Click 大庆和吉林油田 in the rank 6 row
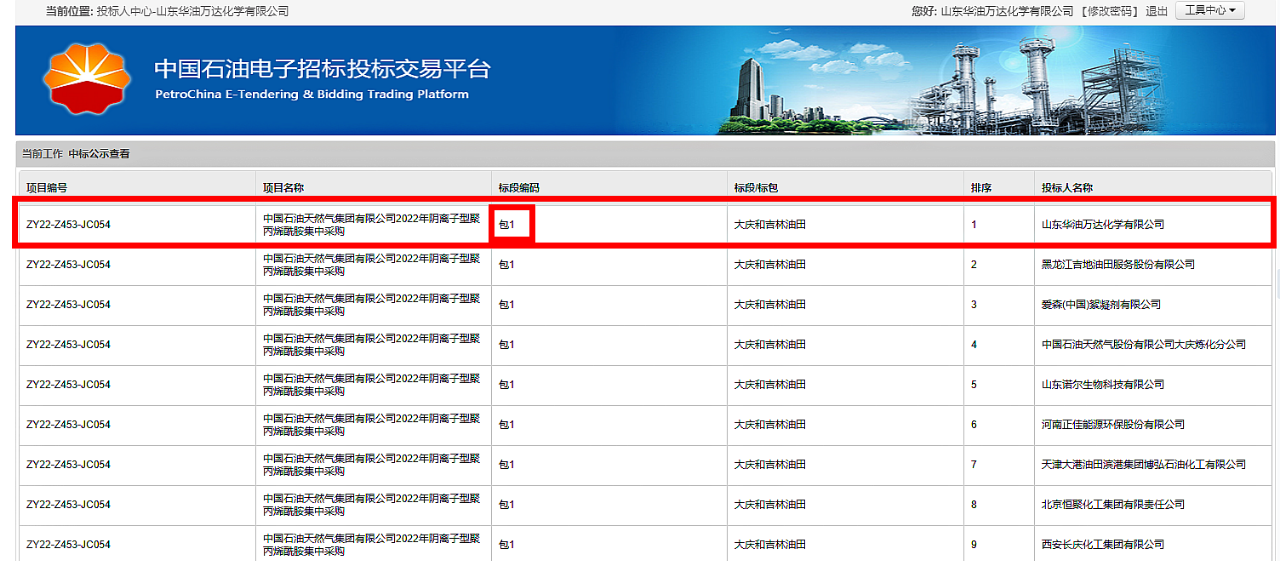Screen dimensions: 1280x561 click(769, 424)
